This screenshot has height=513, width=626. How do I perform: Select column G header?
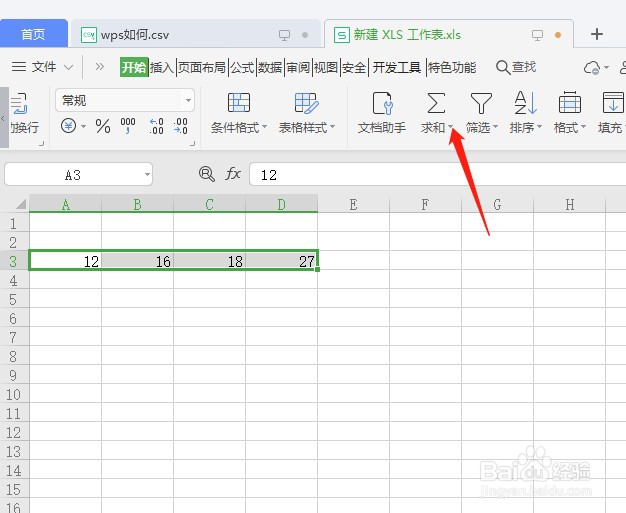497,204
